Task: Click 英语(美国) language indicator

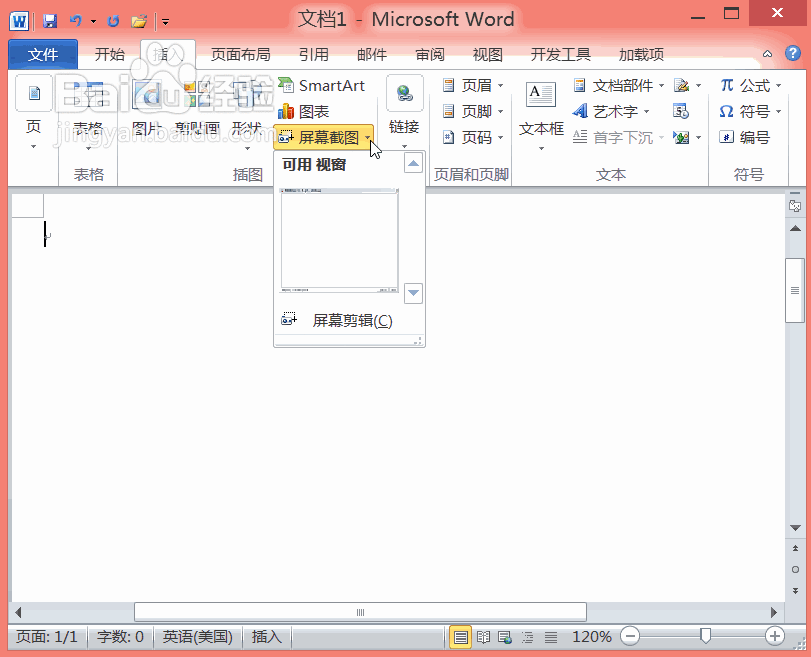Action: pos(198,637)
